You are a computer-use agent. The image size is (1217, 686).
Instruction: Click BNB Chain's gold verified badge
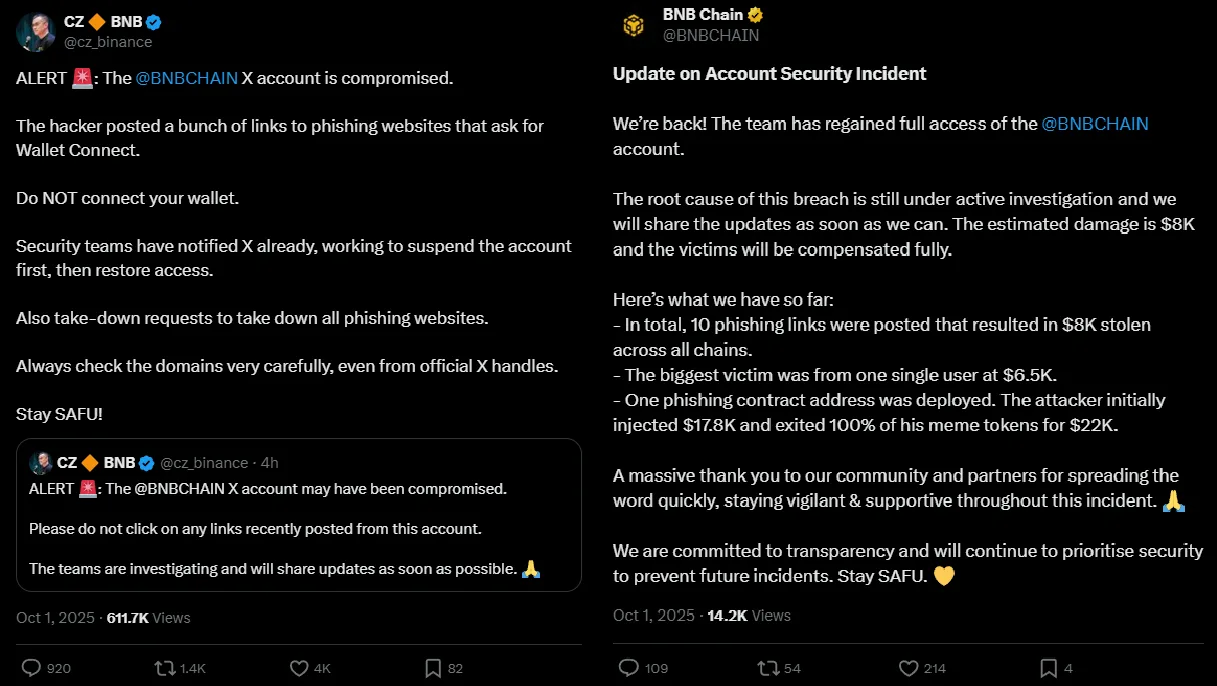click(x=756, y=15)
